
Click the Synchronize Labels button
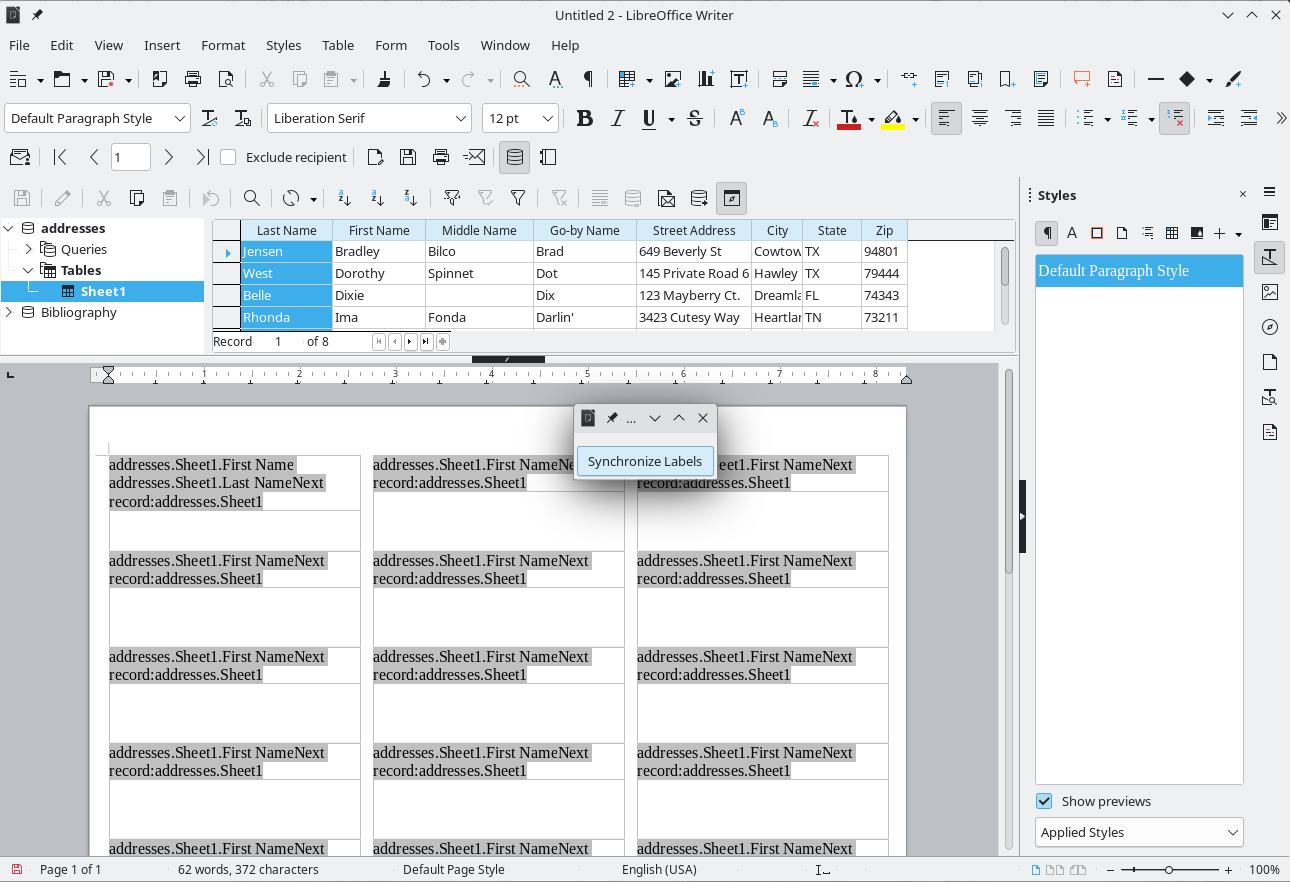click(x=645, y=461)
